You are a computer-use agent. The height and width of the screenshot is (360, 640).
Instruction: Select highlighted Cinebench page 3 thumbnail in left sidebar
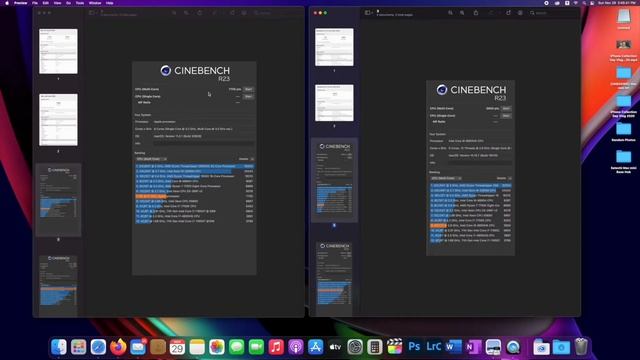click(x=58, y=200)
